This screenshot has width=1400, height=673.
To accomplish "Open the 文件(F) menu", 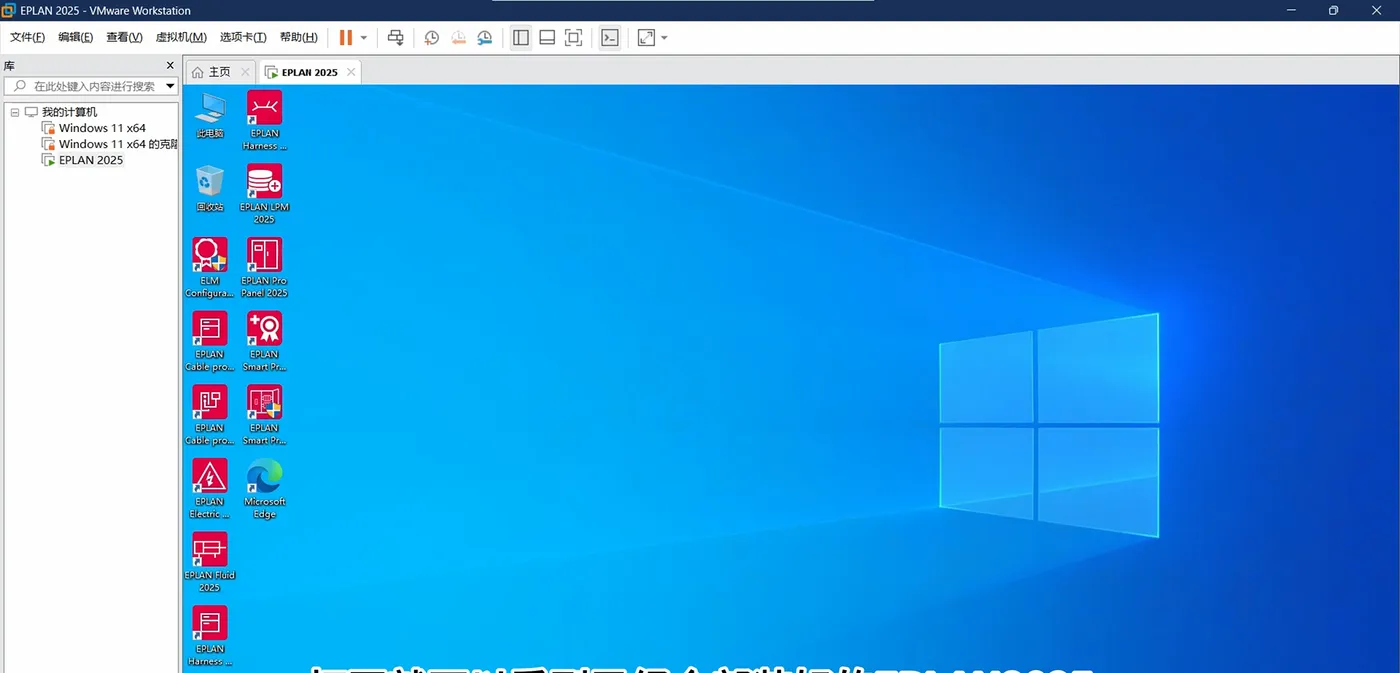I will click(27, 37).
